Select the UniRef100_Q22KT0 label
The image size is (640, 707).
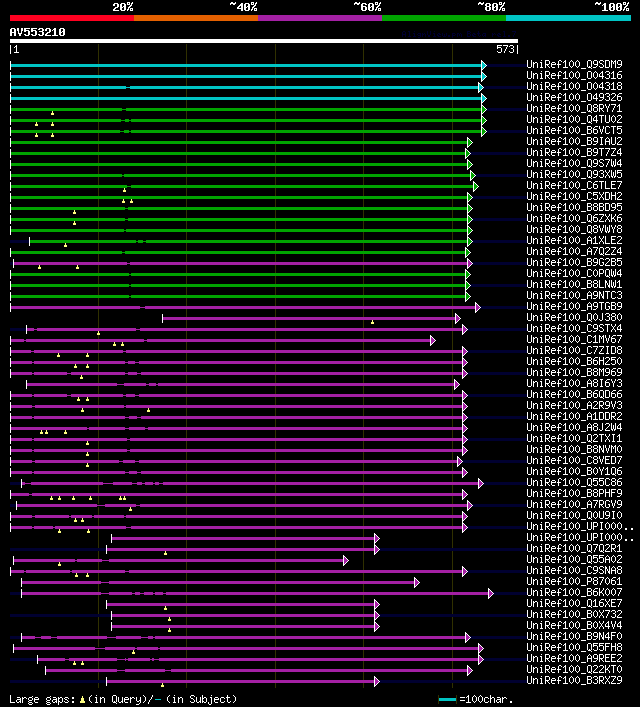(x=574, y=669)
